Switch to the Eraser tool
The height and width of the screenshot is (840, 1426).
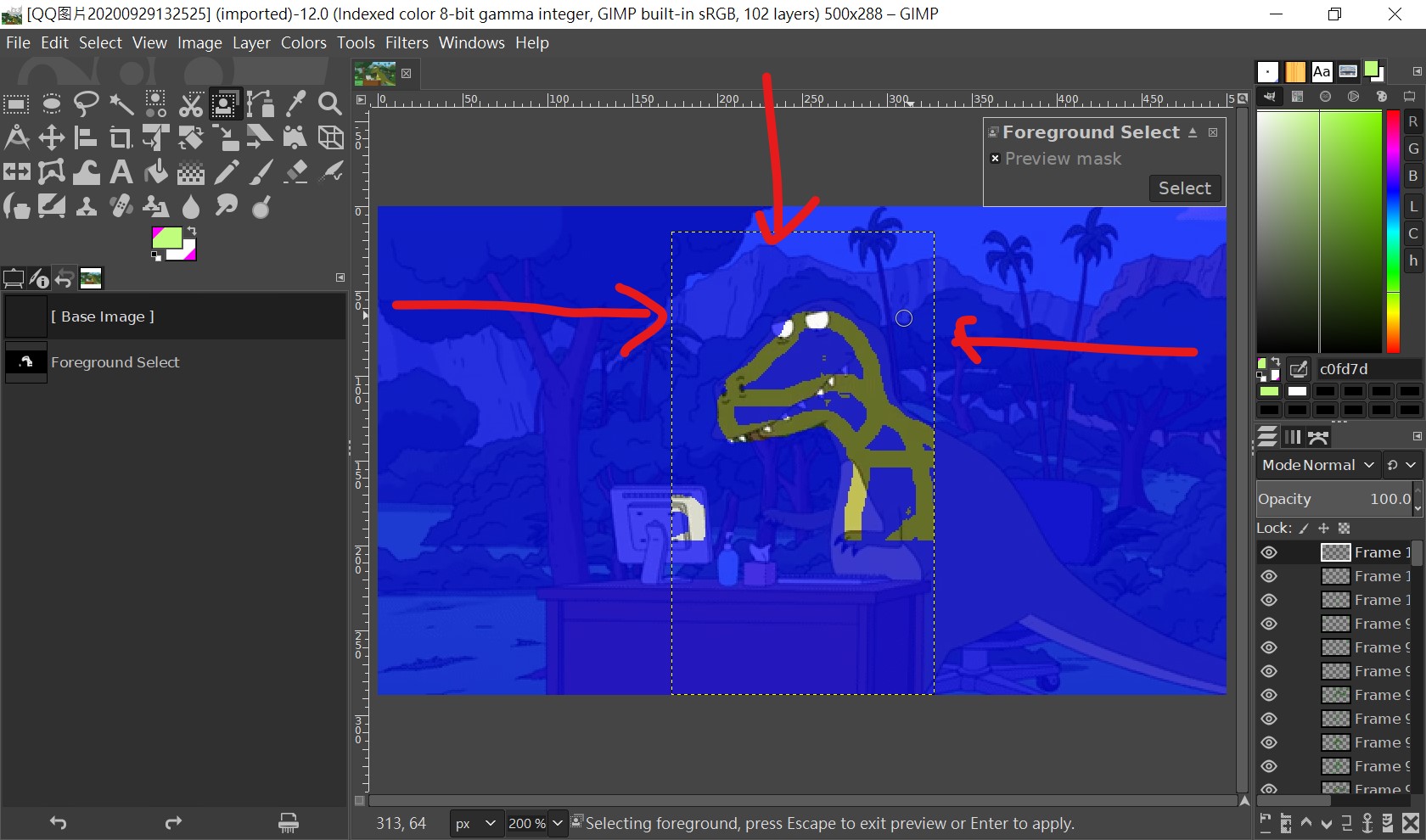tap(295, 172)
